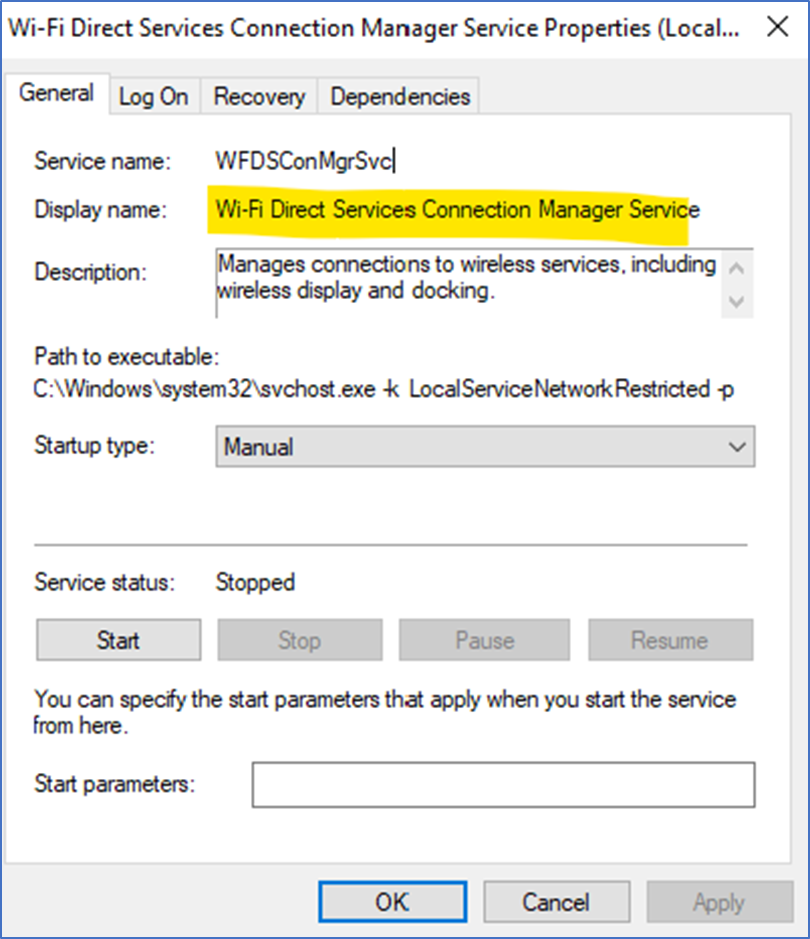Click the WFDSConMgrSvc service name text
Viewport: 810px width, 939px height.
305,161
